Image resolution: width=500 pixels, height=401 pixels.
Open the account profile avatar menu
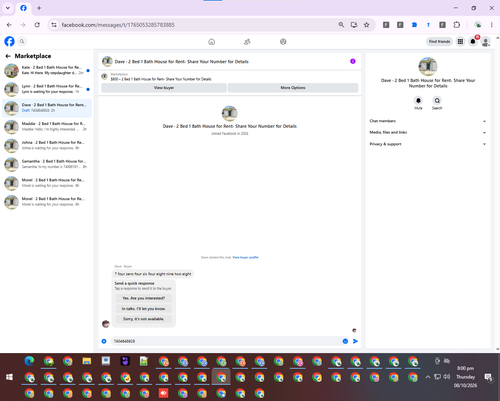pos(486,41)
